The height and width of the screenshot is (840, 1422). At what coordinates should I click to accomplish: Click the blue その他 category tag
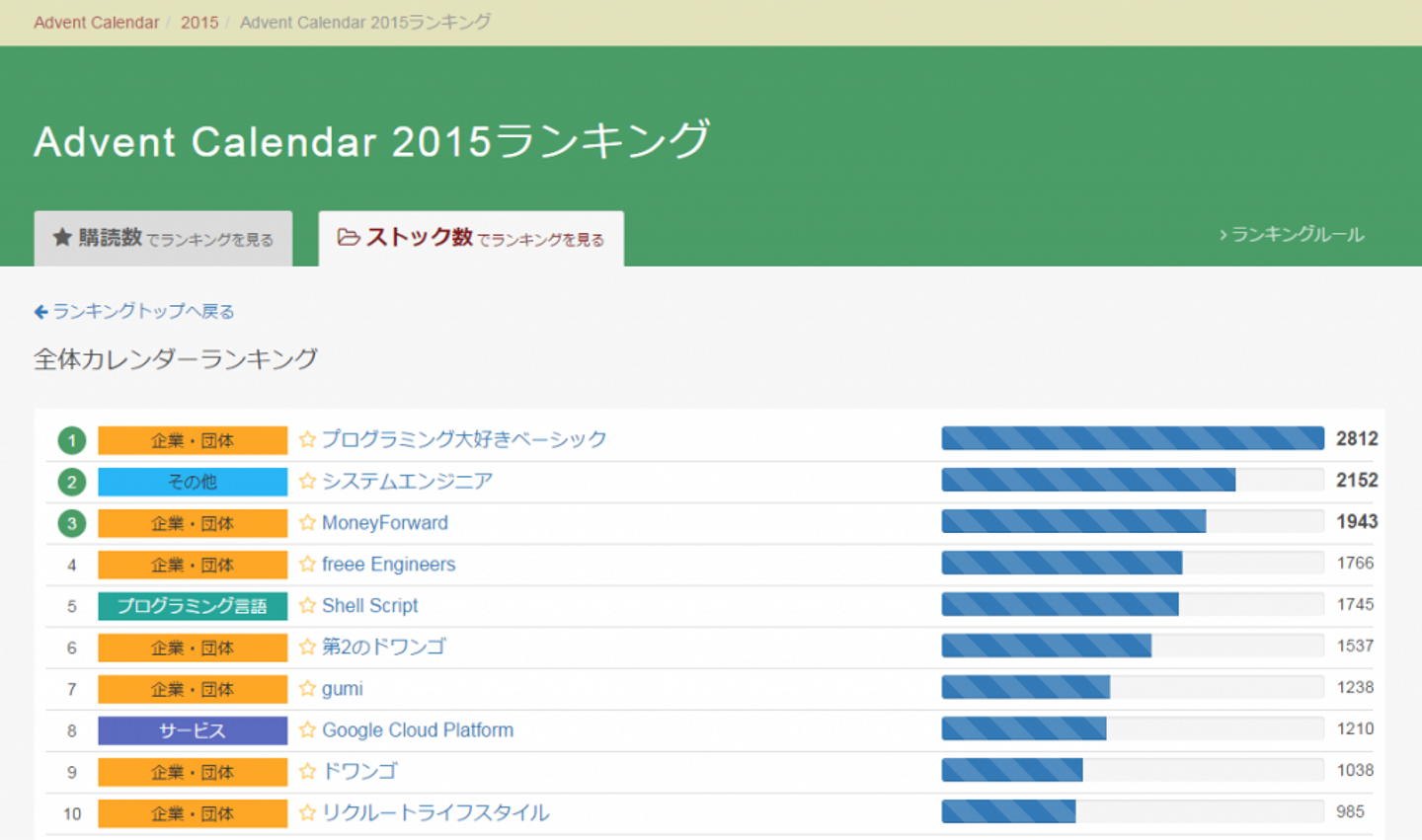point(193,482)
